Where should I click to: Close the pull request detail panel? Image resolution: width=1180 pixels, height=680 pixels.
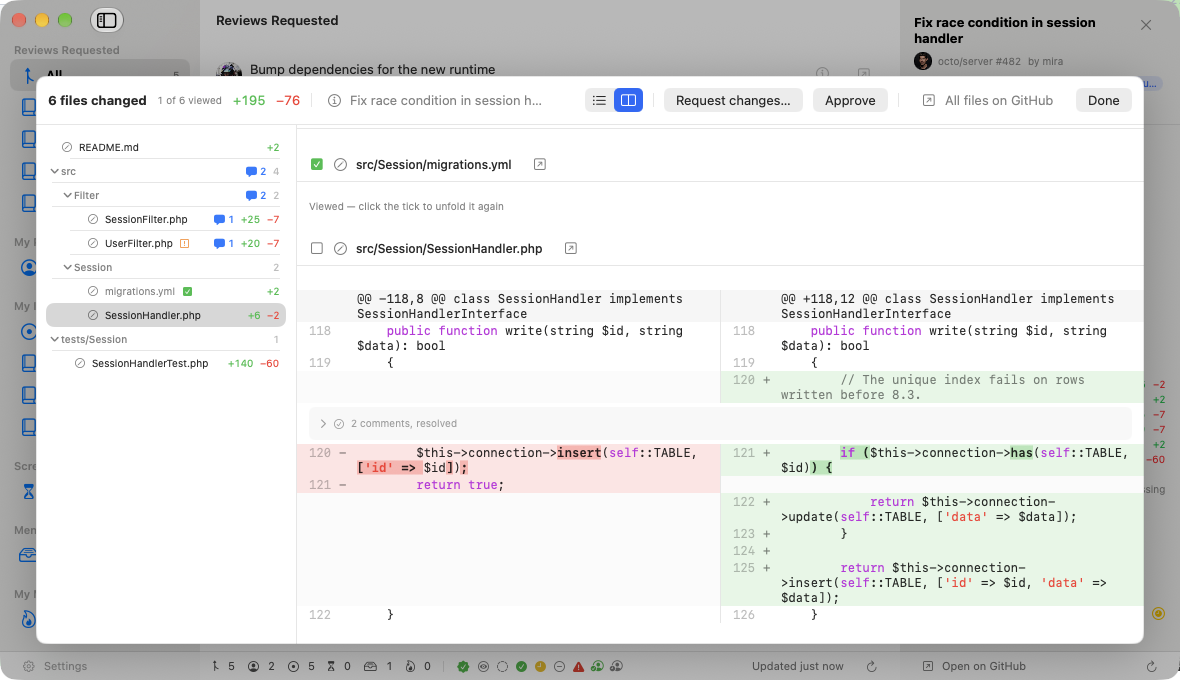coord(1145,25)
